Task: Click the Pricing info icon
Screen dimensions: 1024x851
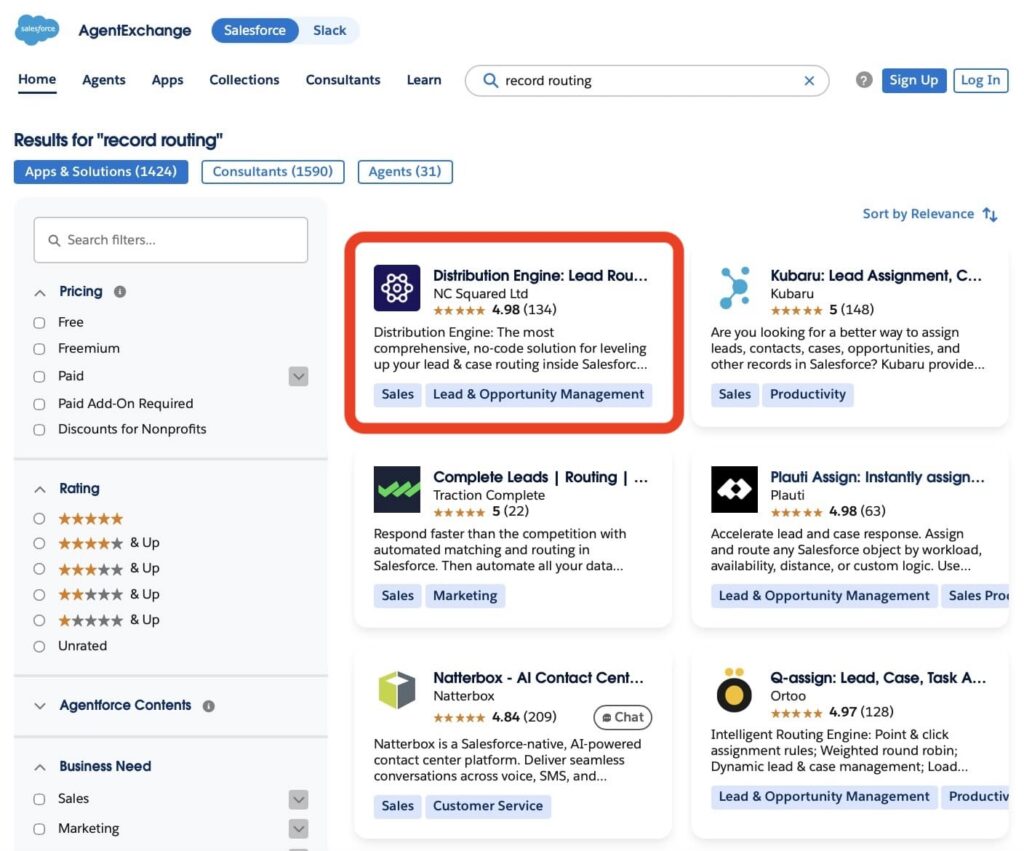Action: (x=120, y=291)
